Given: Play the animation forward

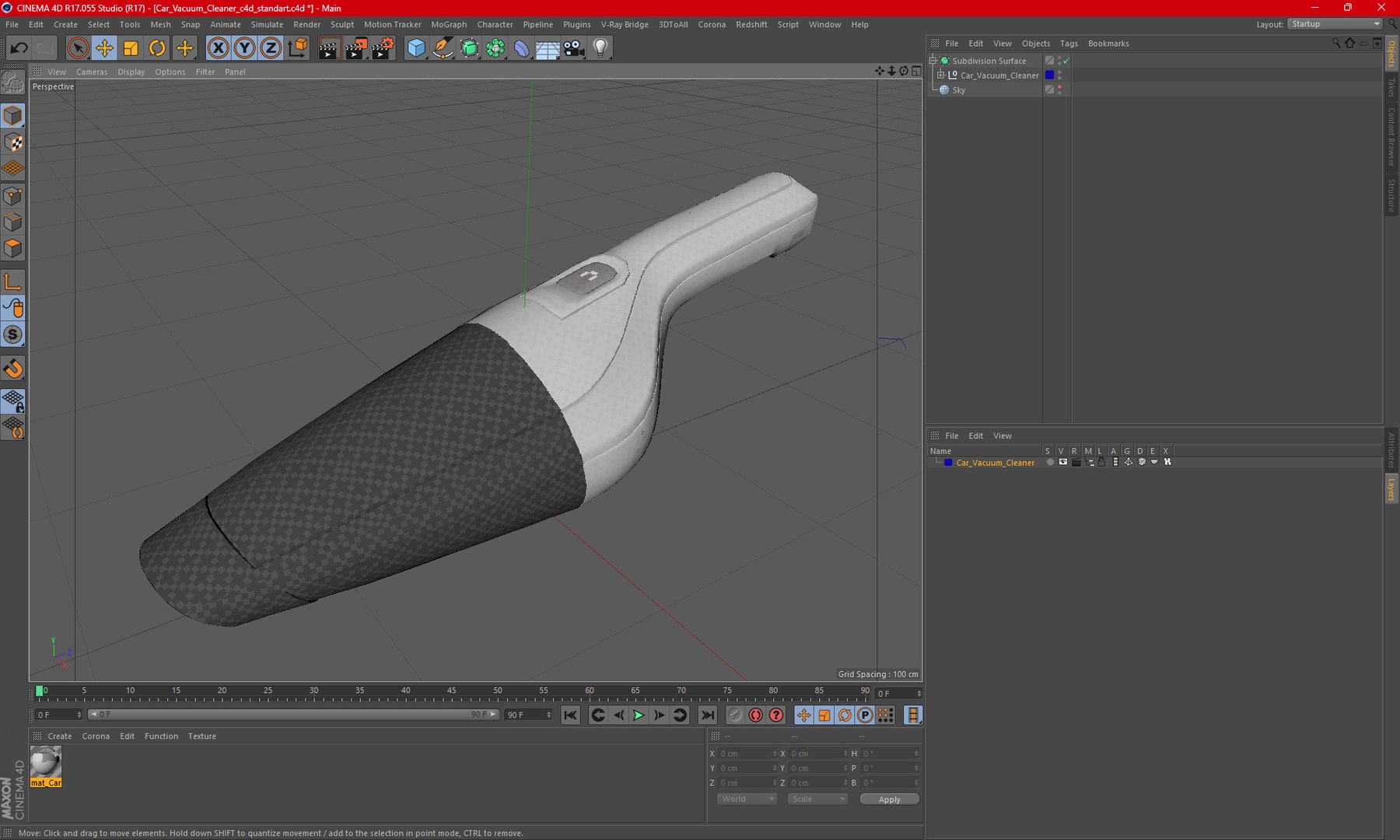Looking at the screenshot, I should 639,715.
